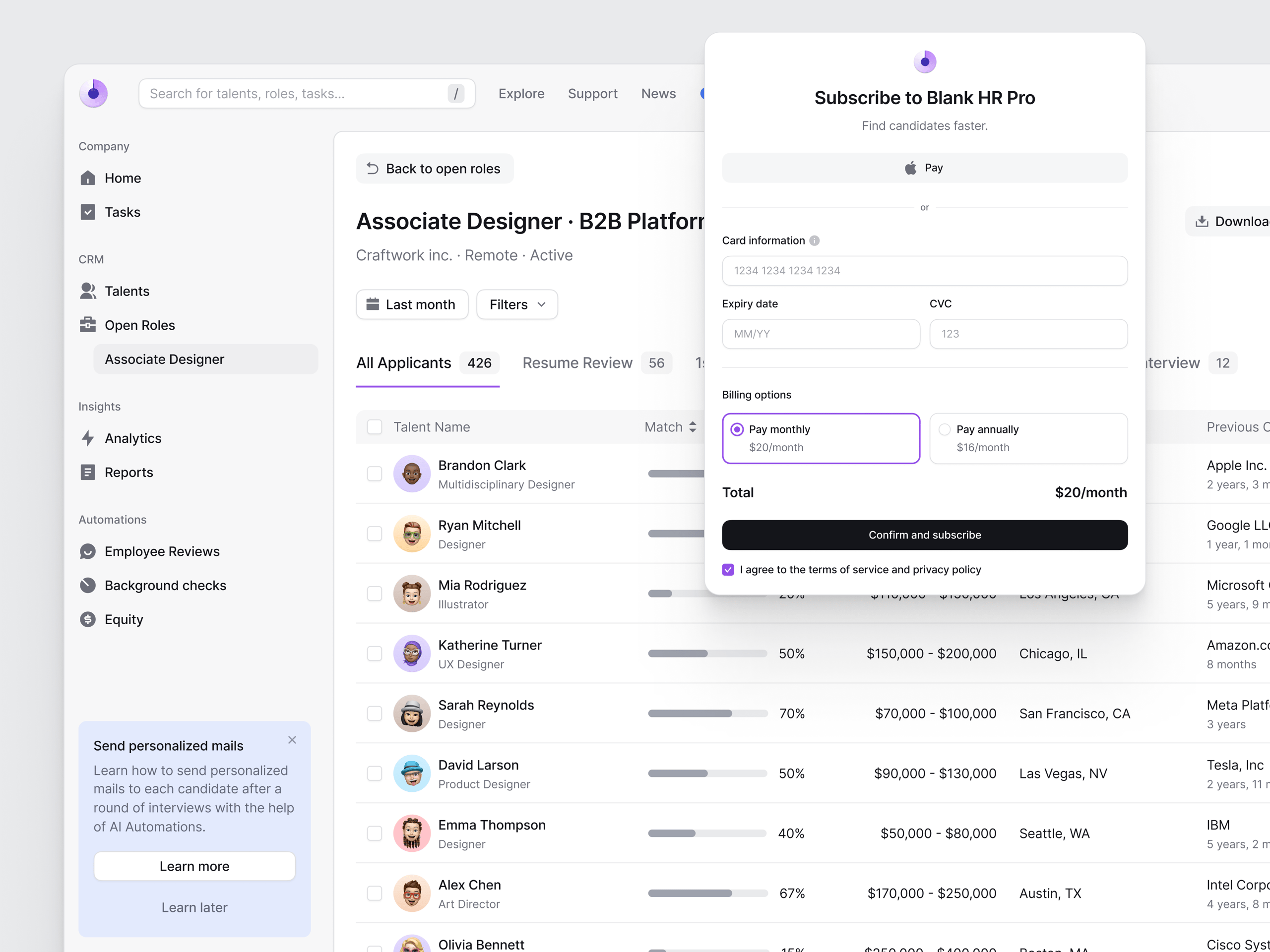Open Employee Reviews via its chat bubble icon
Screen dimensions: 1270x952
point(88,551)
